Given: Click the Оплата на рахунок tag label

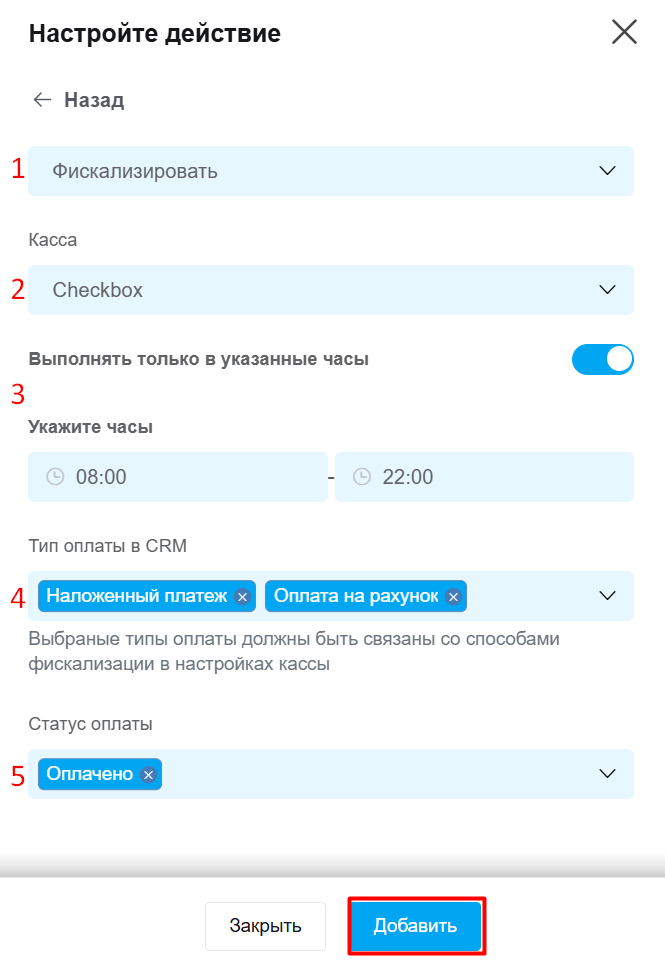Looking at the screenshot, I should coord(356,596).
